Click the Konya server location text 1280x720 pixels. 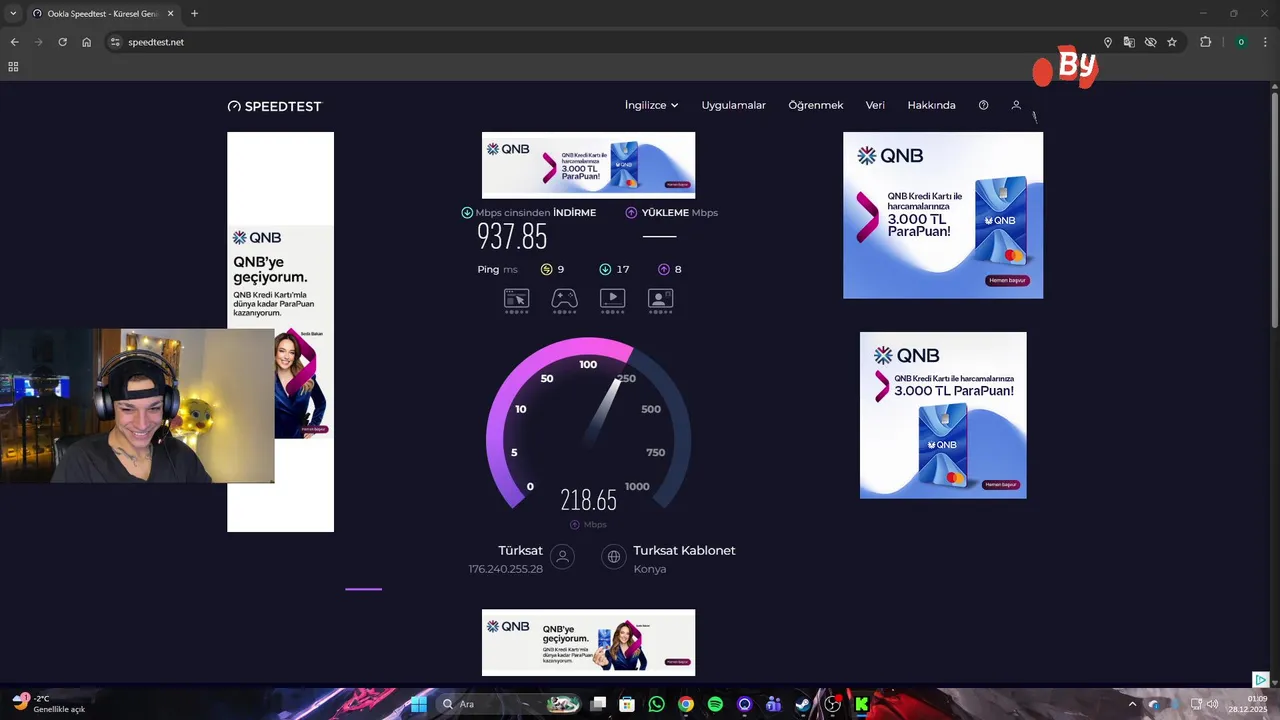(x=649, y=569)
